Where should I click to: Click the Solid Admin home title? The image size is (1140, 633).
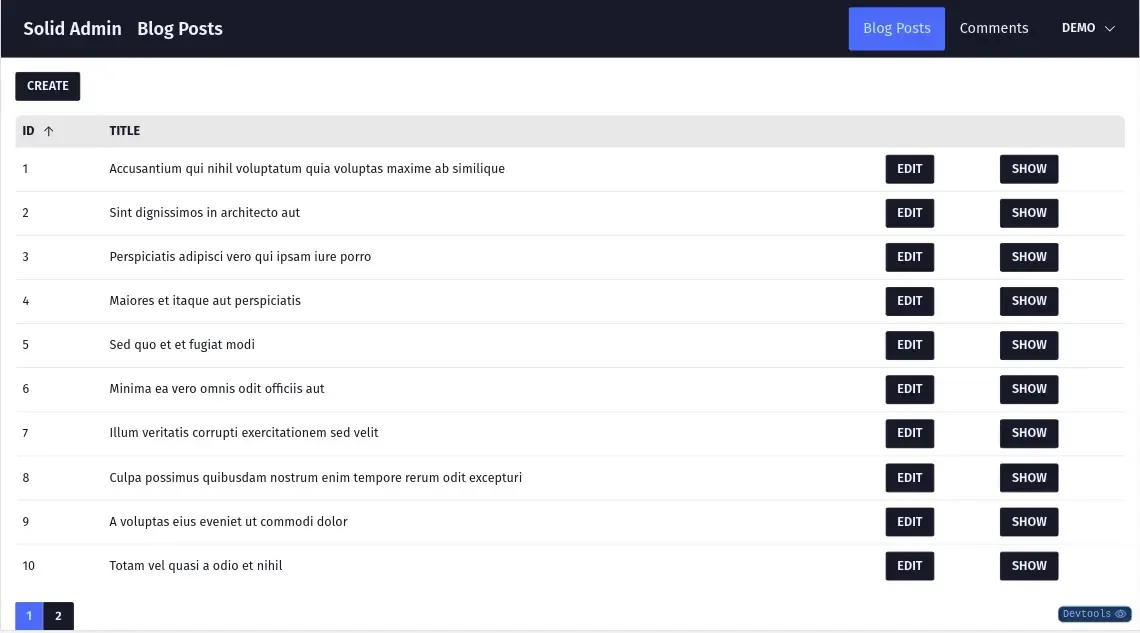(72, 28)
